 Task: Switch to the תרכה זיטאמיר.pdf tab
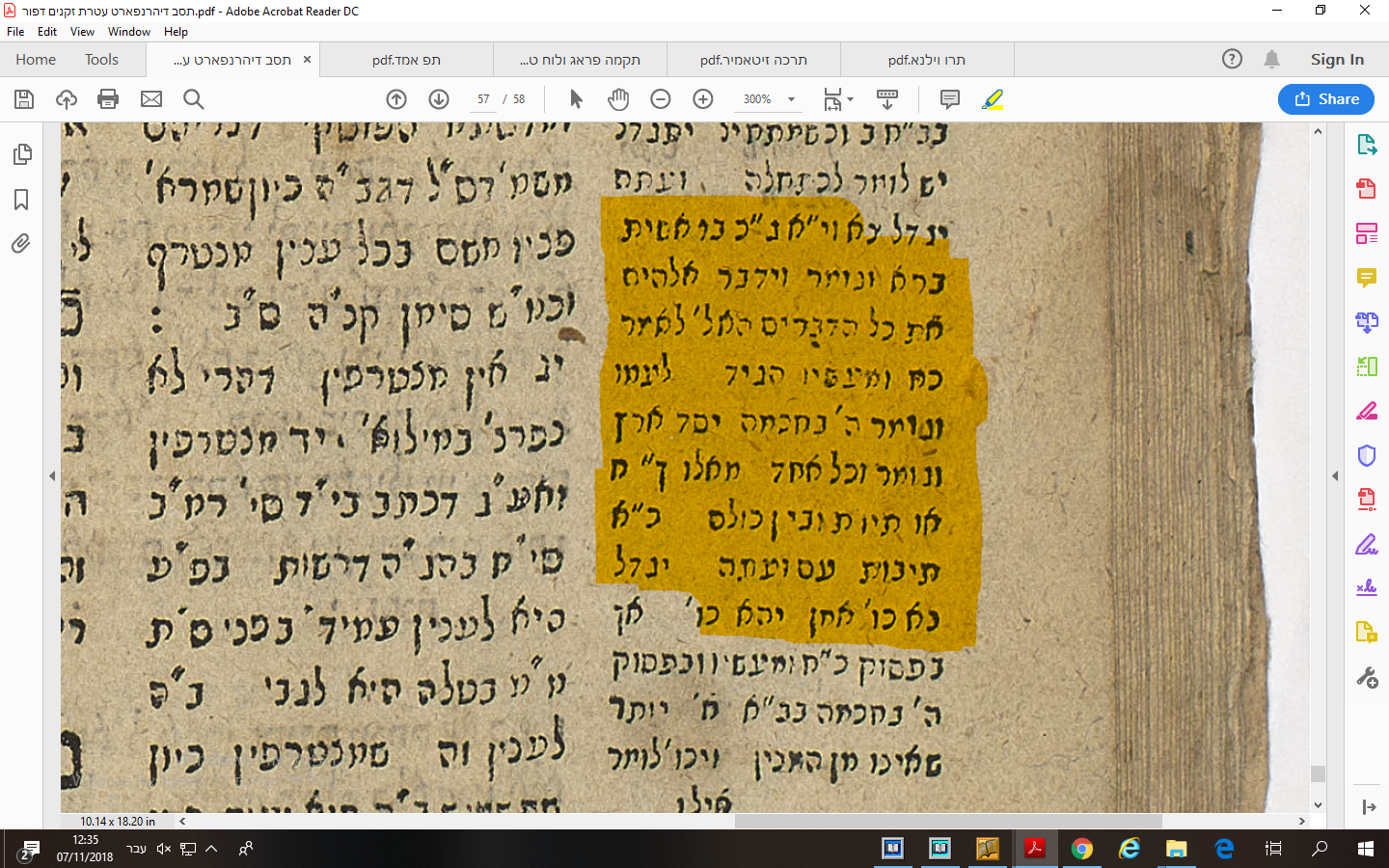[x=753, y=60]
